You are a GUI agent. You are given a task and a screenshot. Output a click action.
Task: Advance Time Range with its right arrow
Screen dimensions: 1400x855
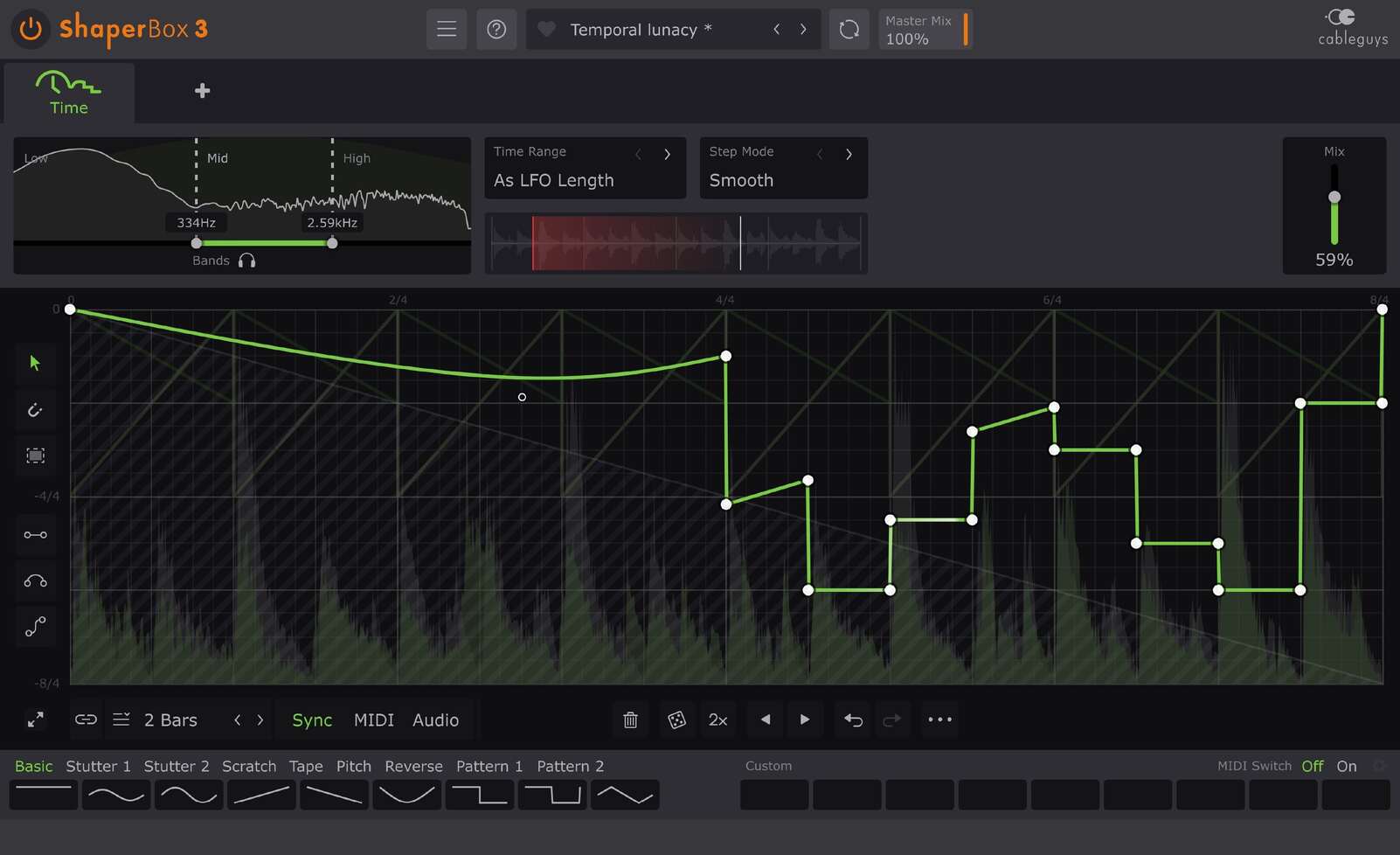coord(667,154)
